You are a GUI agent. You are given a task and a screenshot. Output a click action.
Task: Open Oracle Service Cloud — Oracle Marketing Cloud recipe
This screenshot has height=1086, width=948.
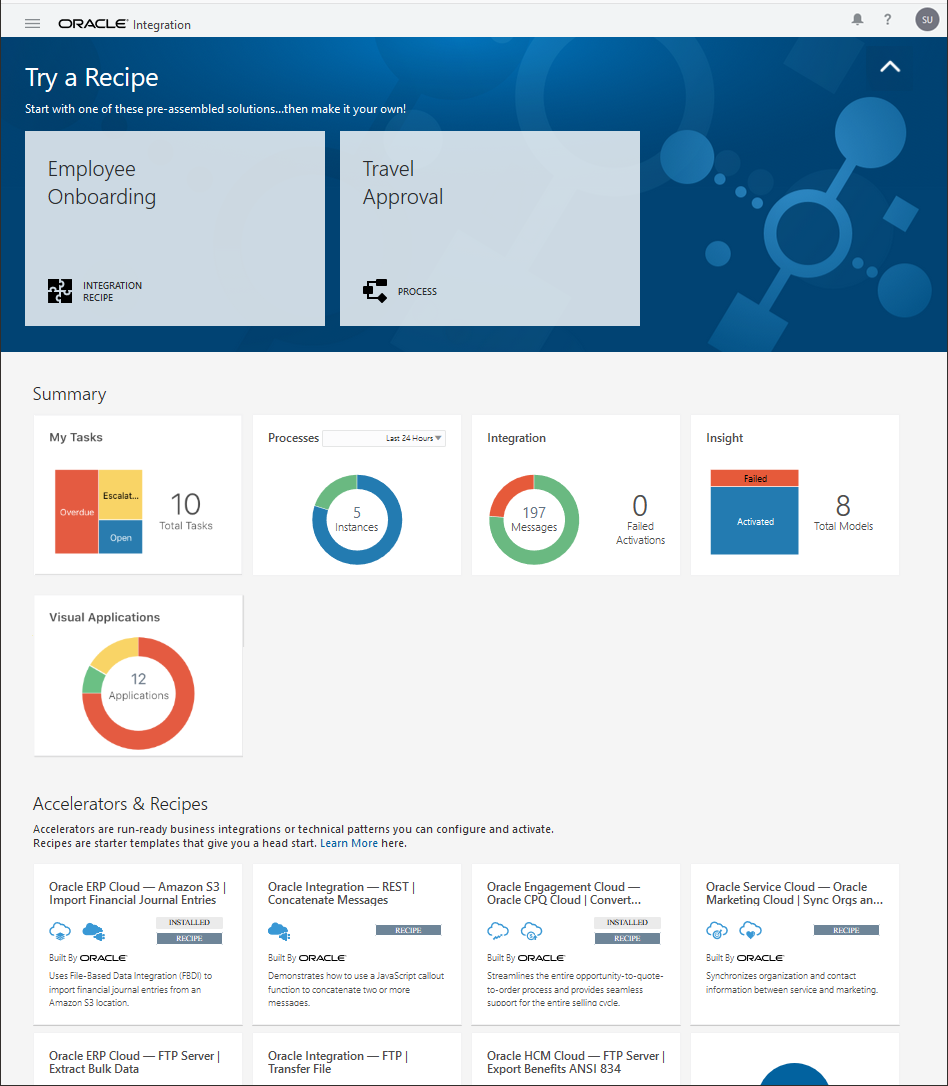pyautogui.click(x=795, y=944)
